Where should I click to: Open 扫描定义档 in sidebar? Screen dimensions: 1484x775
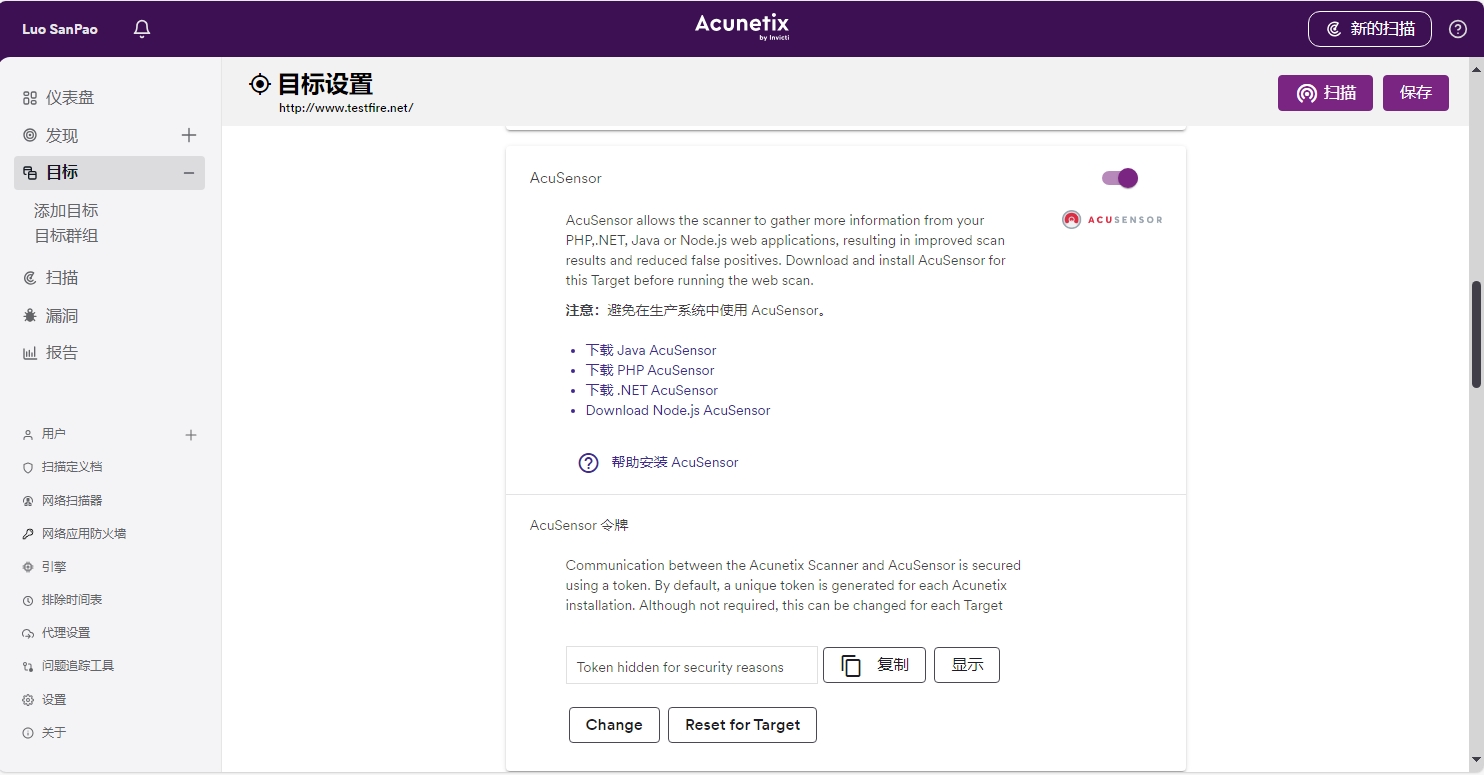pyautogui.click(x=72, y=467)
